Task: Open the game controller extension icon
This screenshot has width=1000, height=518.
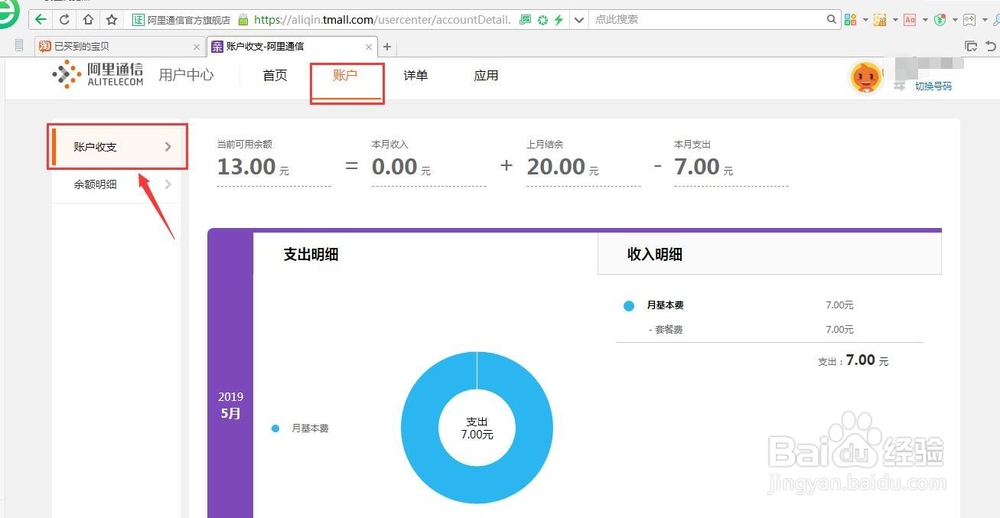Action: pyautogui.click(x=969, y=20)
